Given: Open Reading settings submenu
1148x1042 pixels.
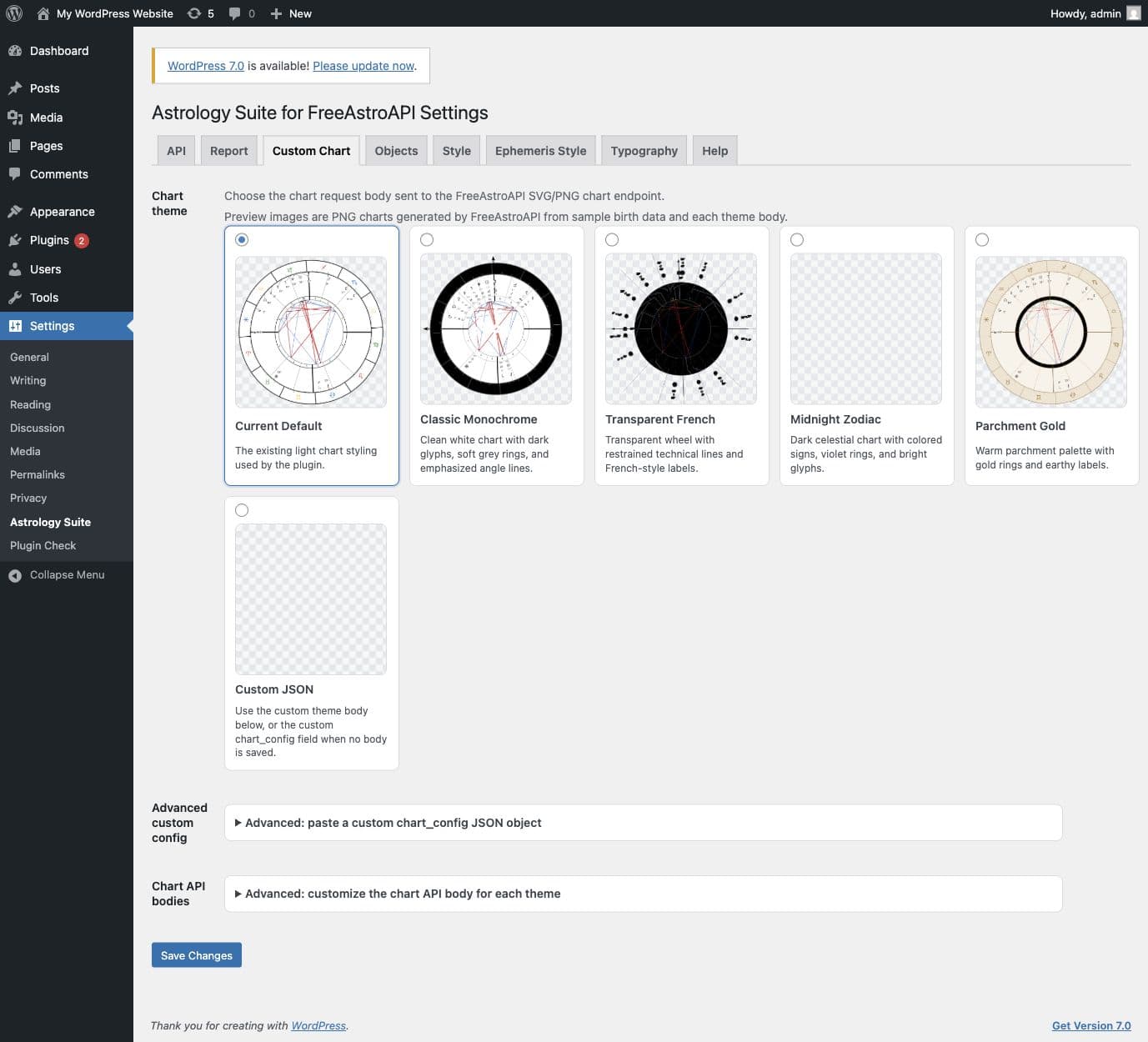Looking at the screenshot, I should [x=31, y=404].
